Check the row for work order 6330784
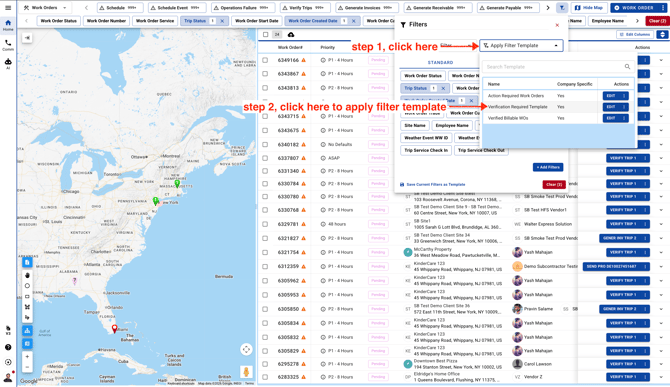 265,184
